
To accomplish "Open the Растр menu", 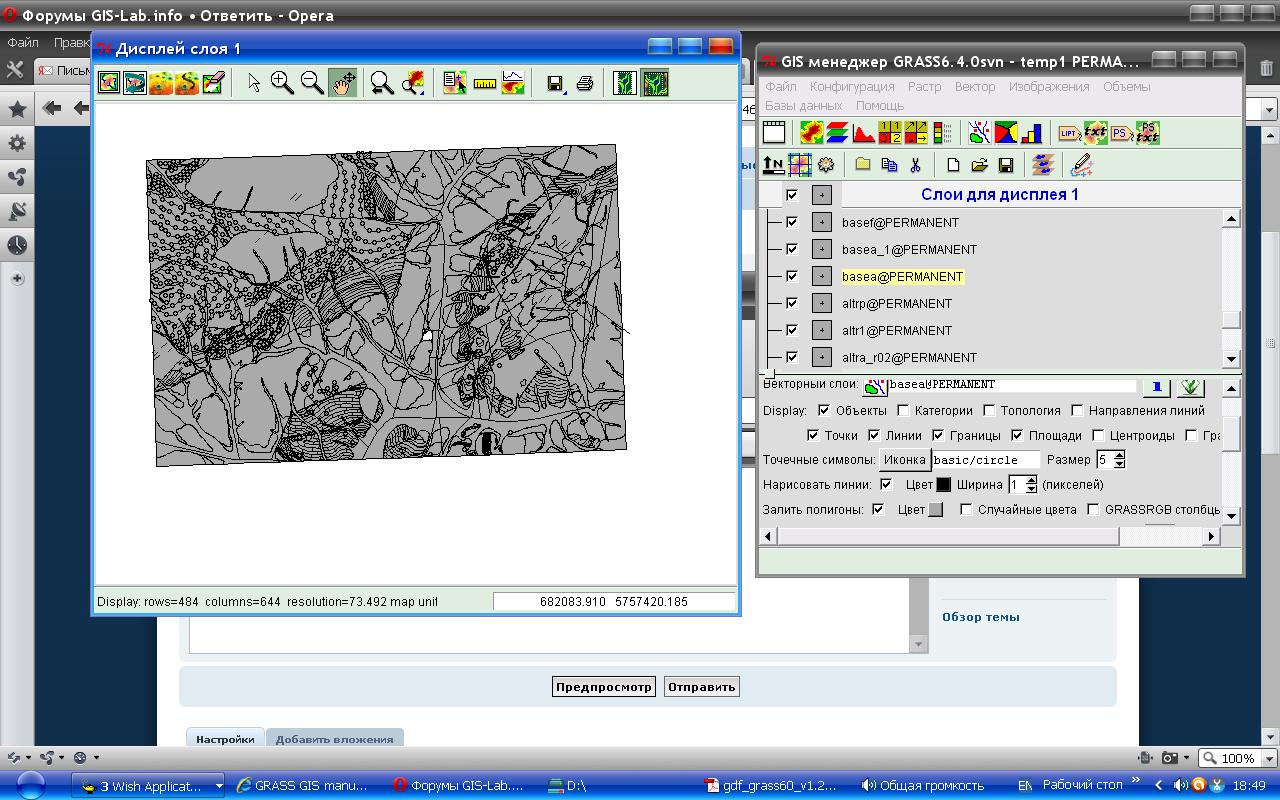I will 924,86.
